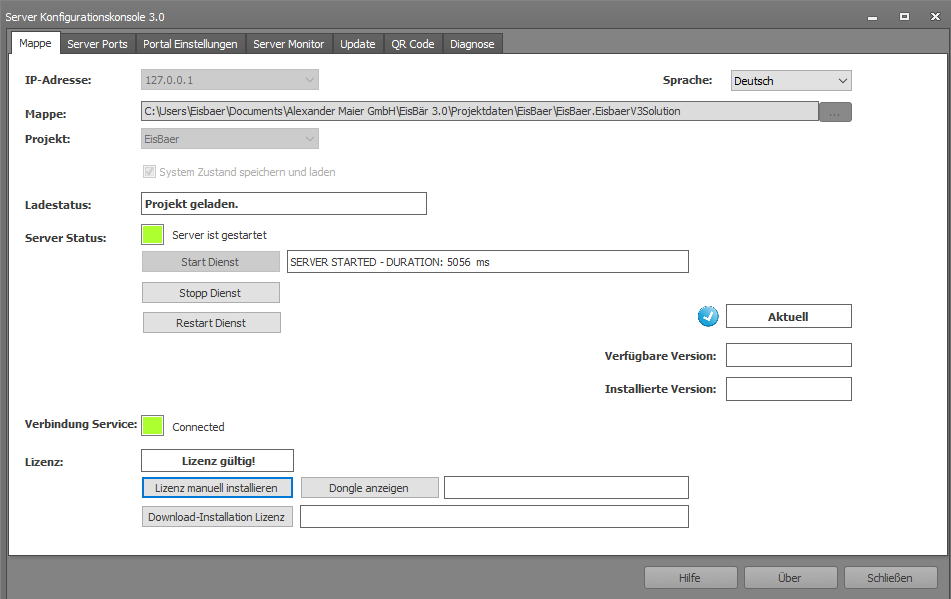Toggle System Zustand speichern und laden checkbox
The image size is (951, 599).
pyautogui.click(x=149, y=172)
